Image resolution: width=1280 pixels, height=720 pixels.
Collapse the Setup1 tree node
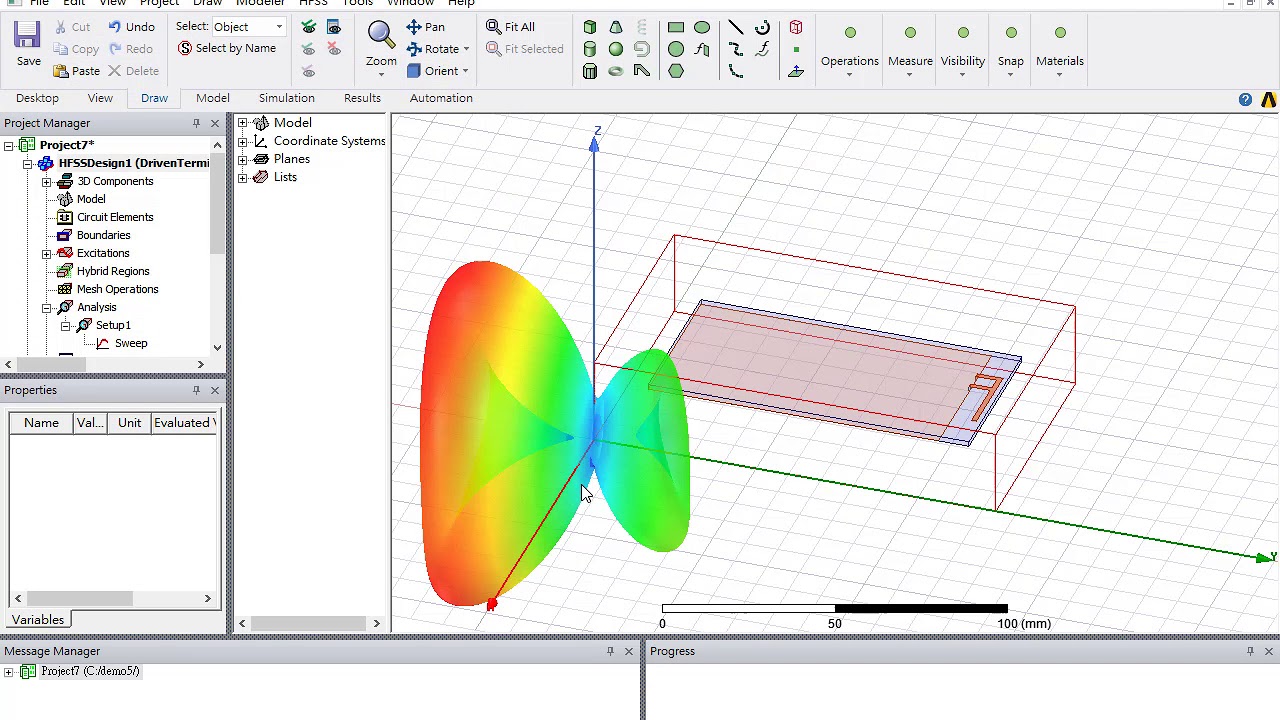point(65,326)
